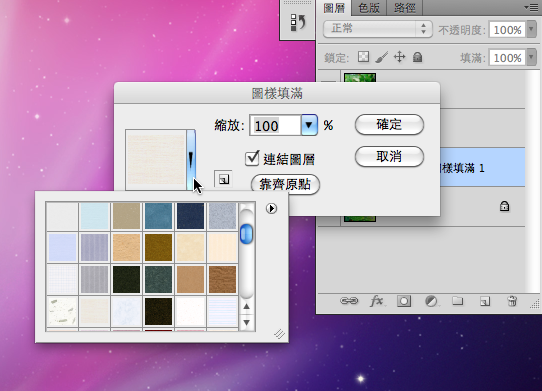Image resolution: width=542 pixels, height=391 pixels.
Task: Click the add layer mask icon
Action: click(404, 301)
